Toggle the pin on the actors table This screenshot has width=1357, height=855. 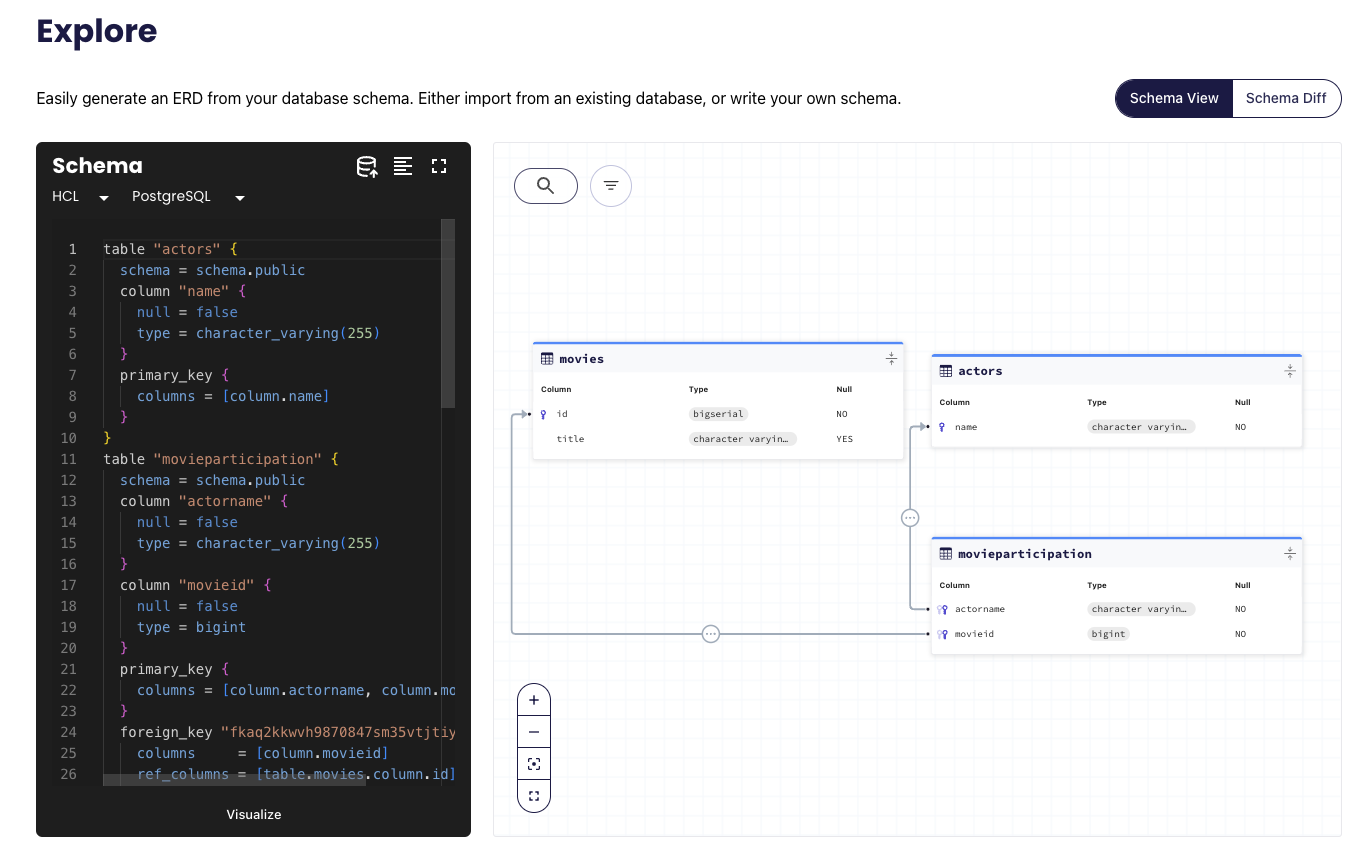tap(1289, 369)
